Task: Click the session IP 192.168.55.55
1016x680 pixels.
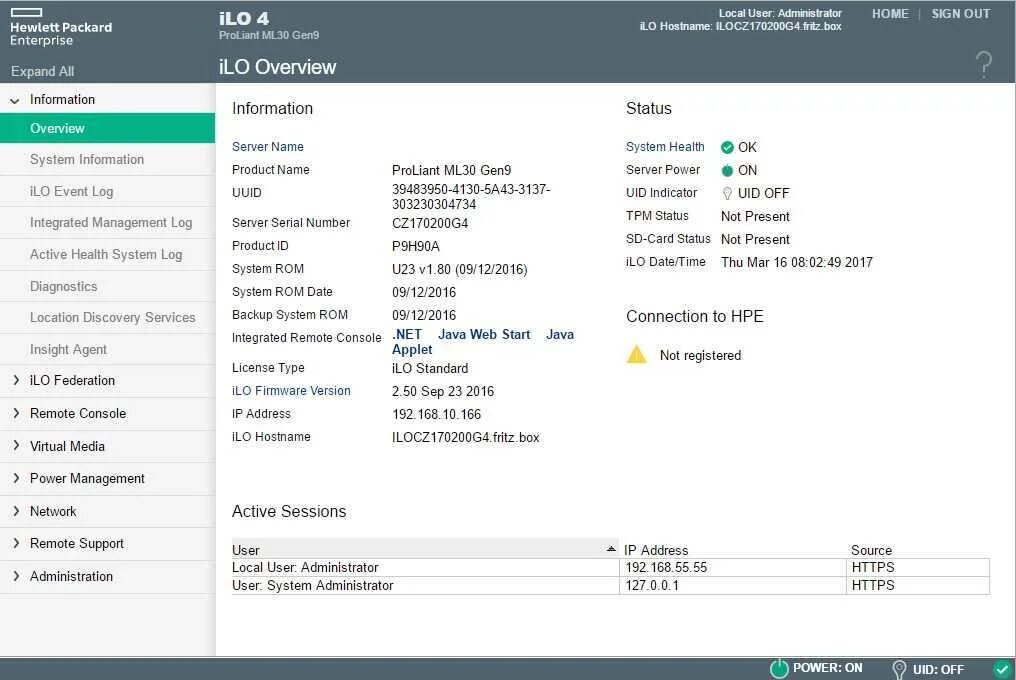Action: pos(666,568)
